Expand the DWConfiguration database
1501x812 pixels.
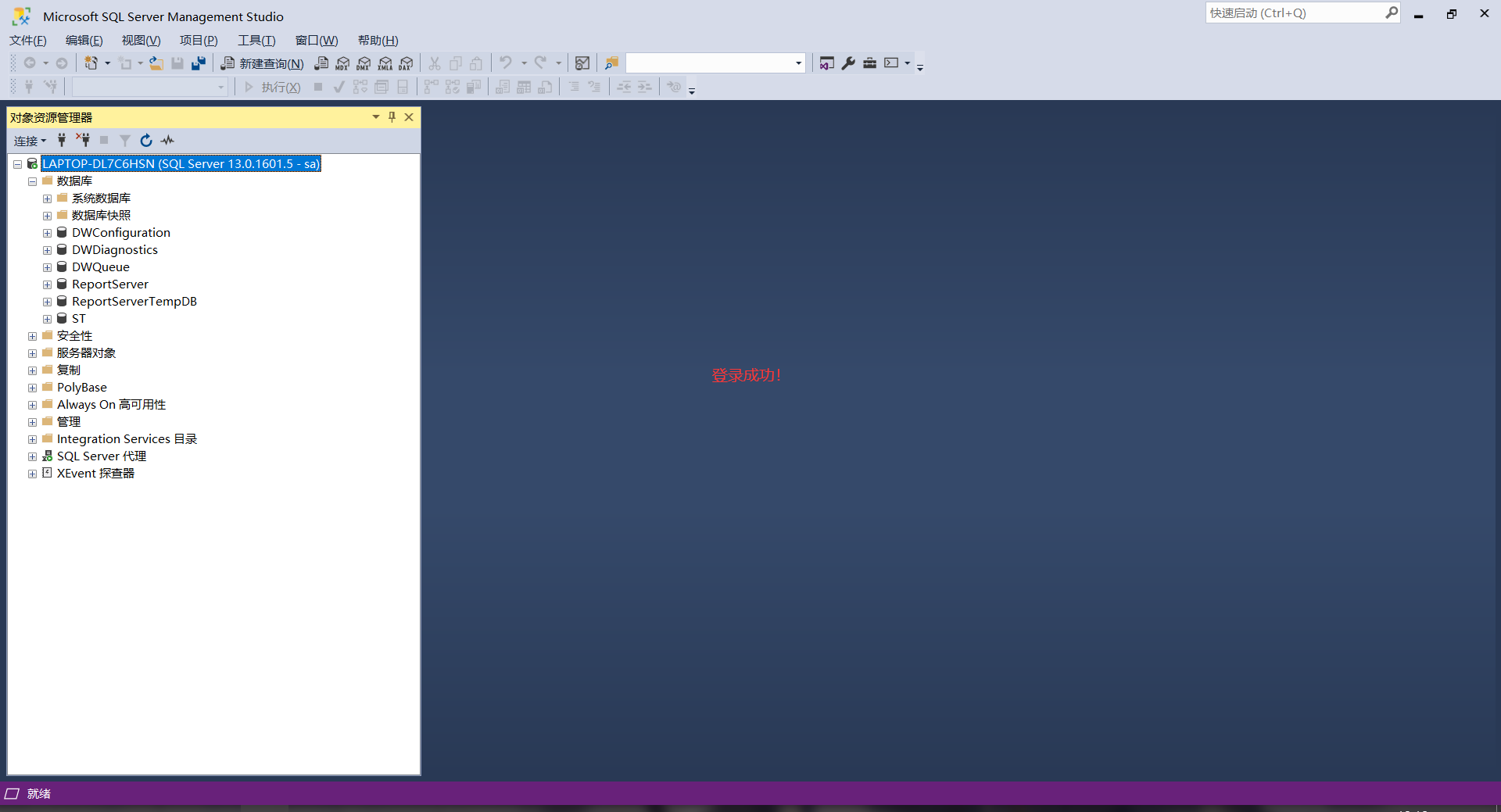click(x=47, y=233)
